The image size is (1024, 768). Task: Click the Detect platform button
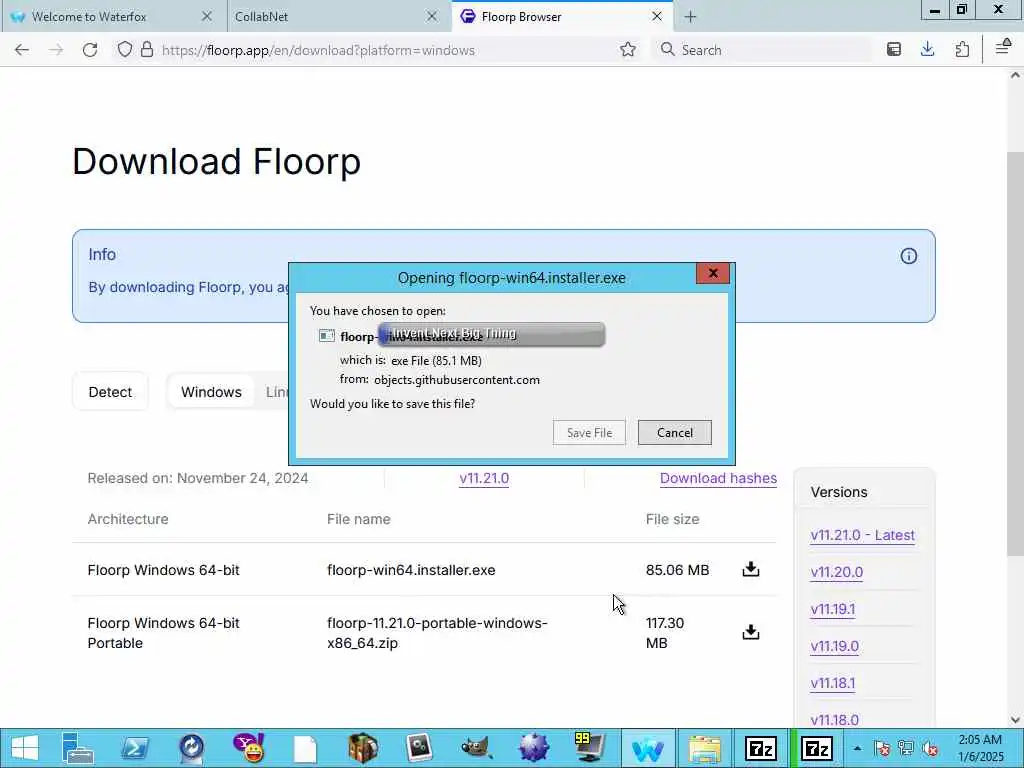pyautogui.click(x=110, y=392)
